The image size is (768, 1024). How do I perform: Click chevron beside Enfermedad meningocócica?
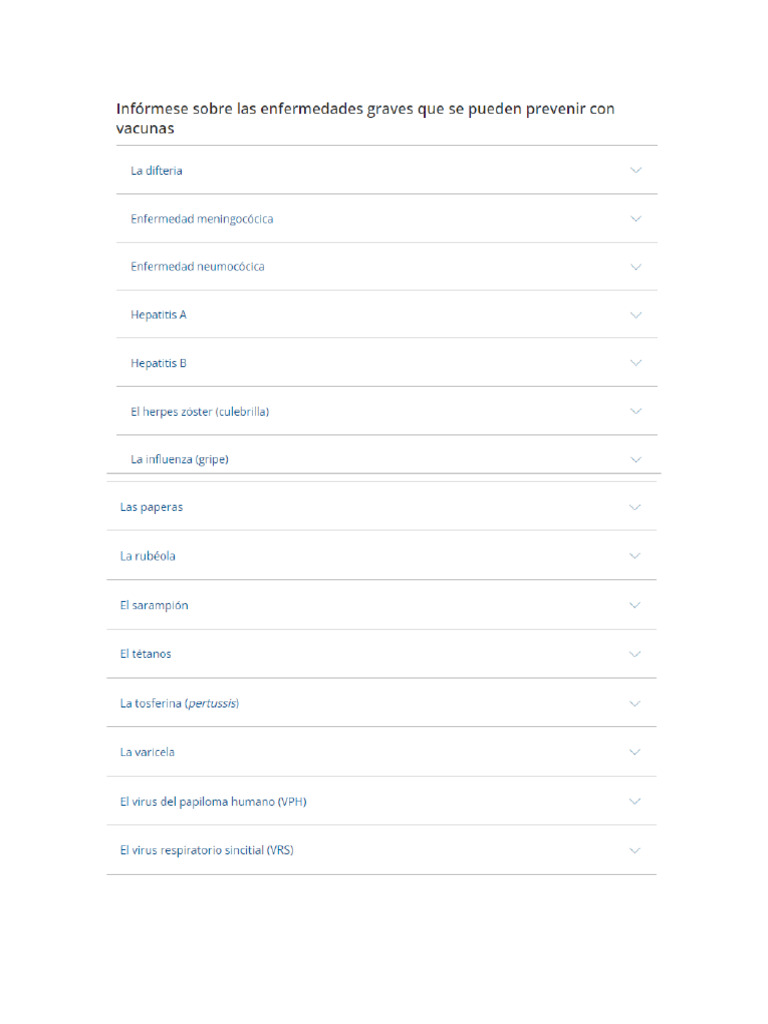pyautogui.click(x=635, y=218)
